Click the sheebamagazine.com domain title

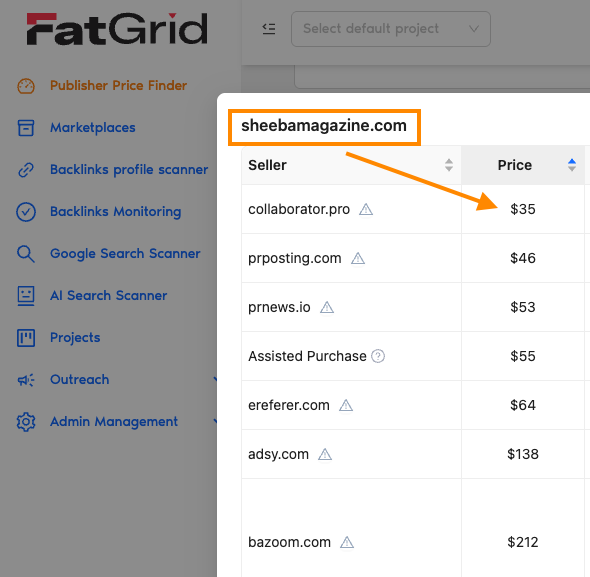(324, 126)
